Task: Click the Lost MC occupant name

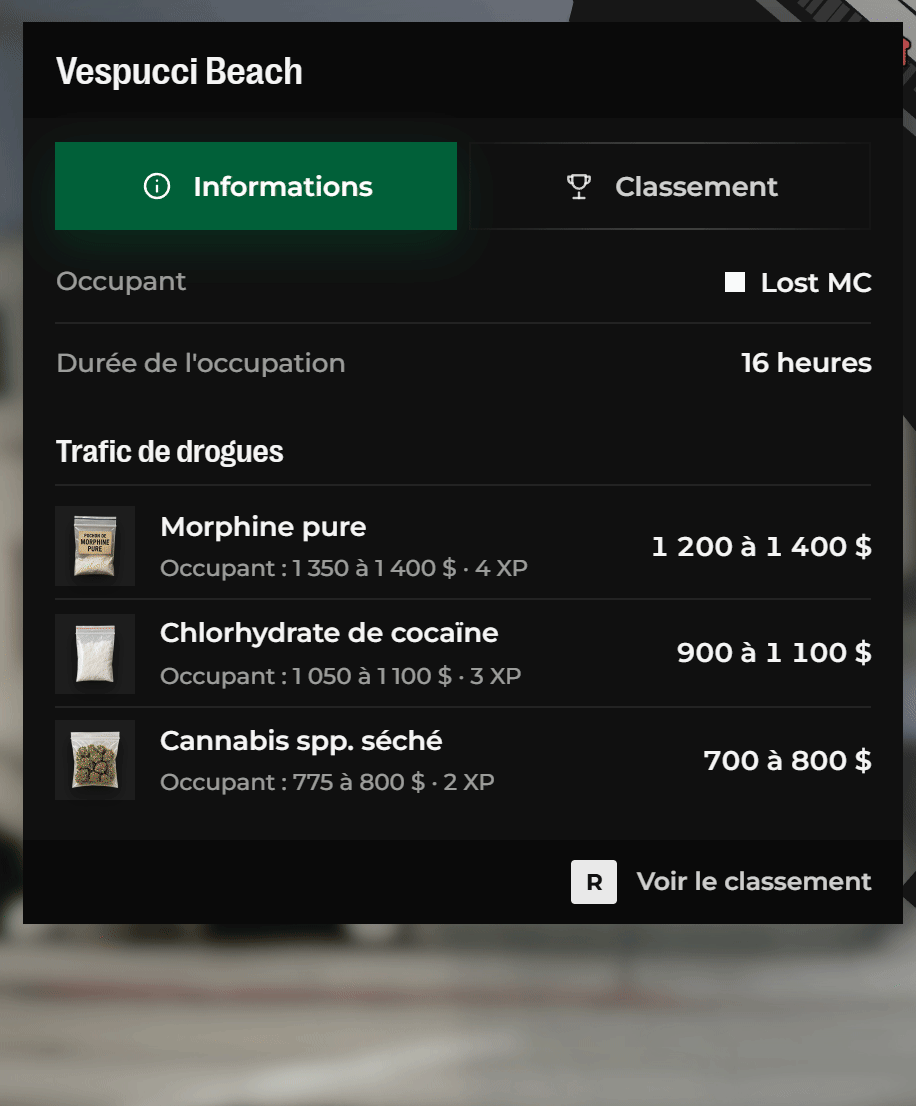Action: (816, 283)
